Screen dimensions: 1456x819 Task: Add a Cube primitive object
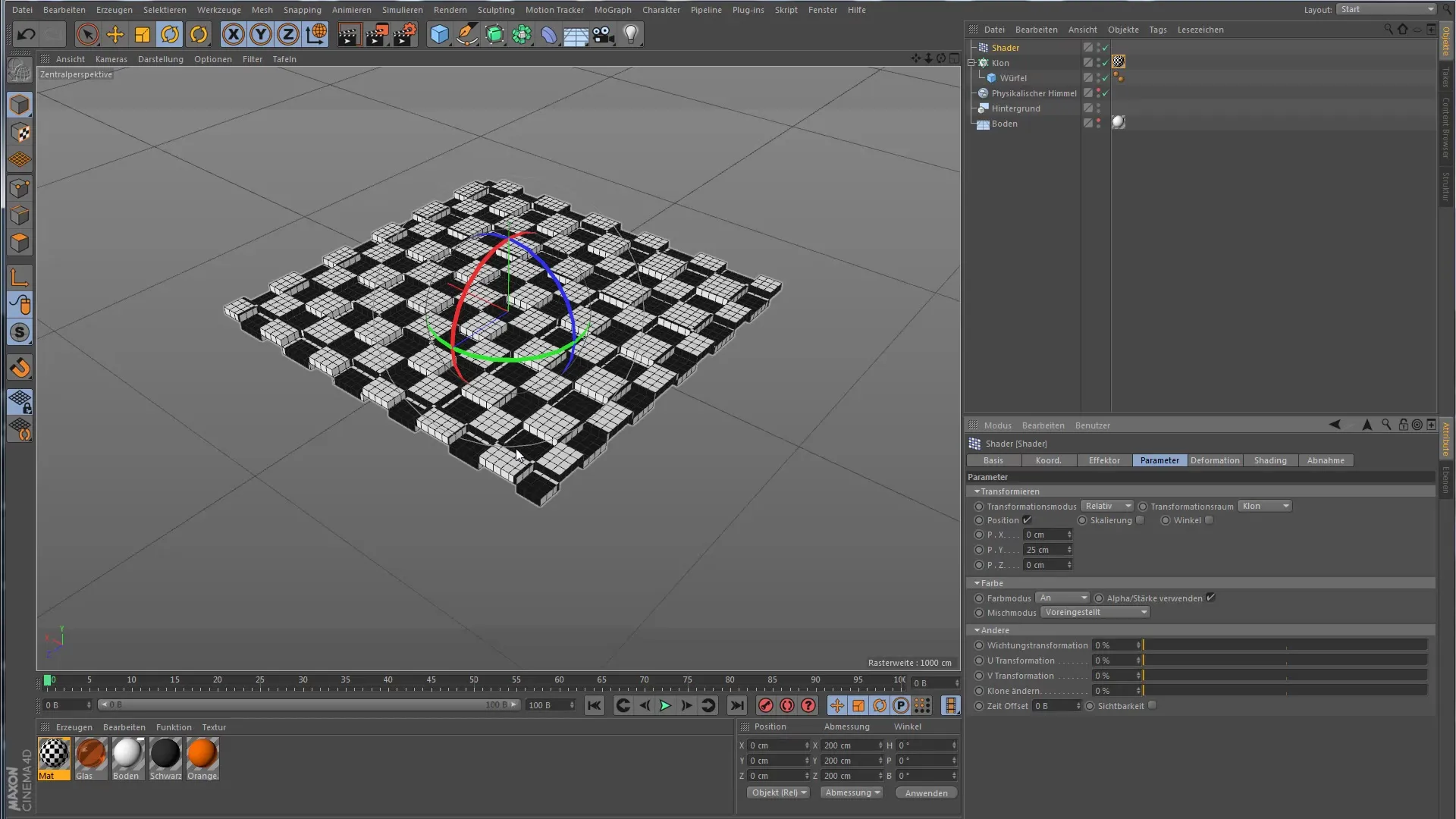[439, 34]
